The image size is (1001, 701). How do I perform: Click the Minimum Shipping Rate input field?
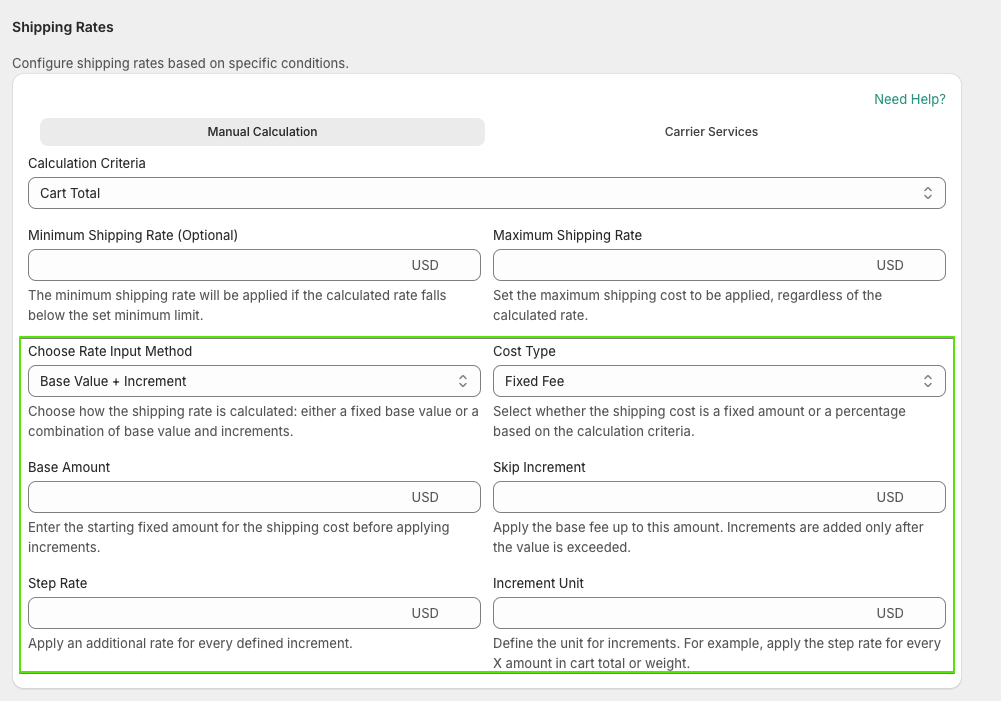pos(254,265)
